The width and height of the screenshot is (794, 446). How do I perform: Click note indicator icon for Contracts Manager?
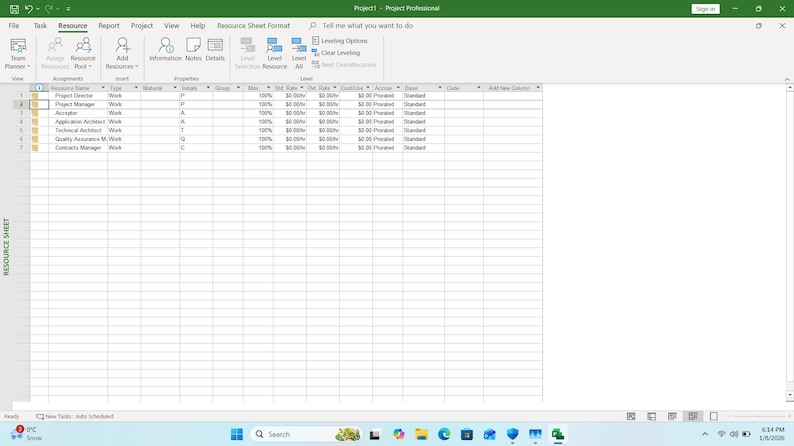tap(34, 148)
